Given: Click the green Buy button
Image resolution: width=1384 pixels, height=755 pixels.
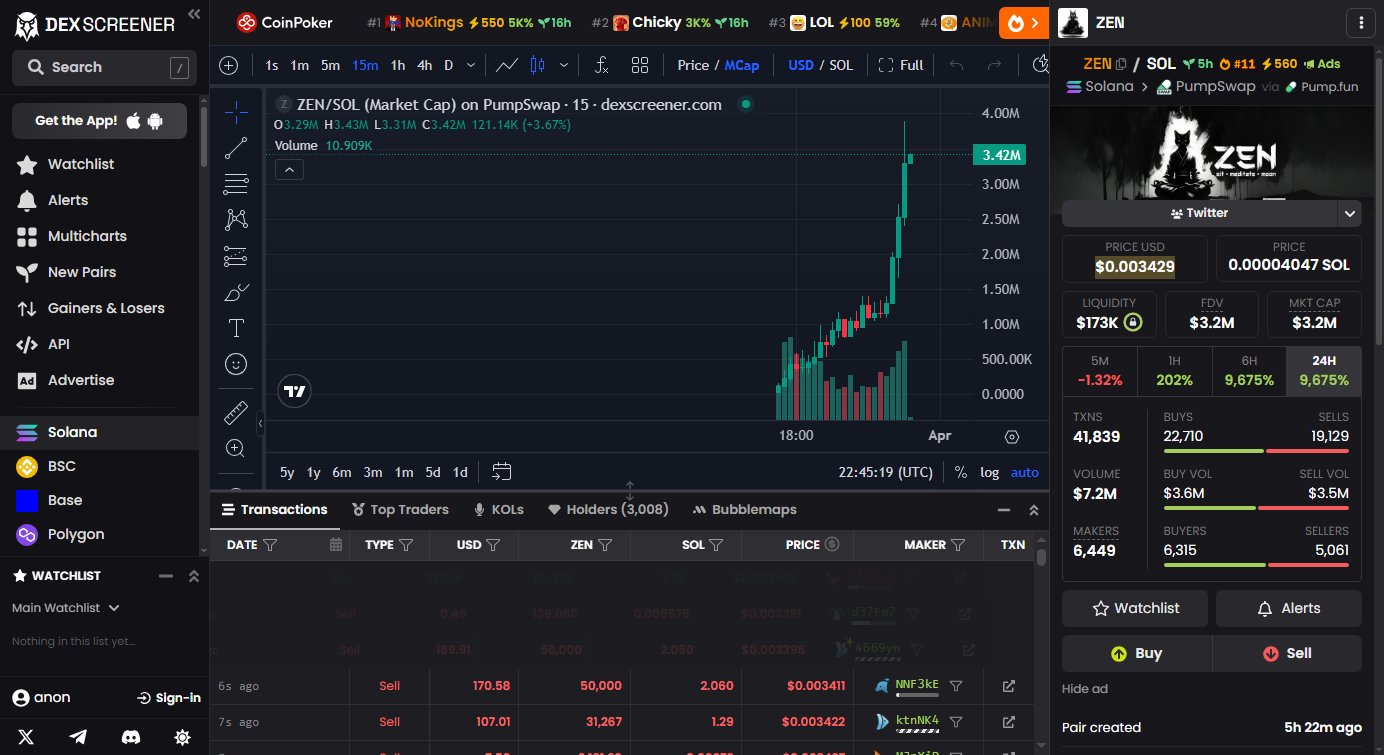Looking at the screenshot, I should pos(1137,653).
